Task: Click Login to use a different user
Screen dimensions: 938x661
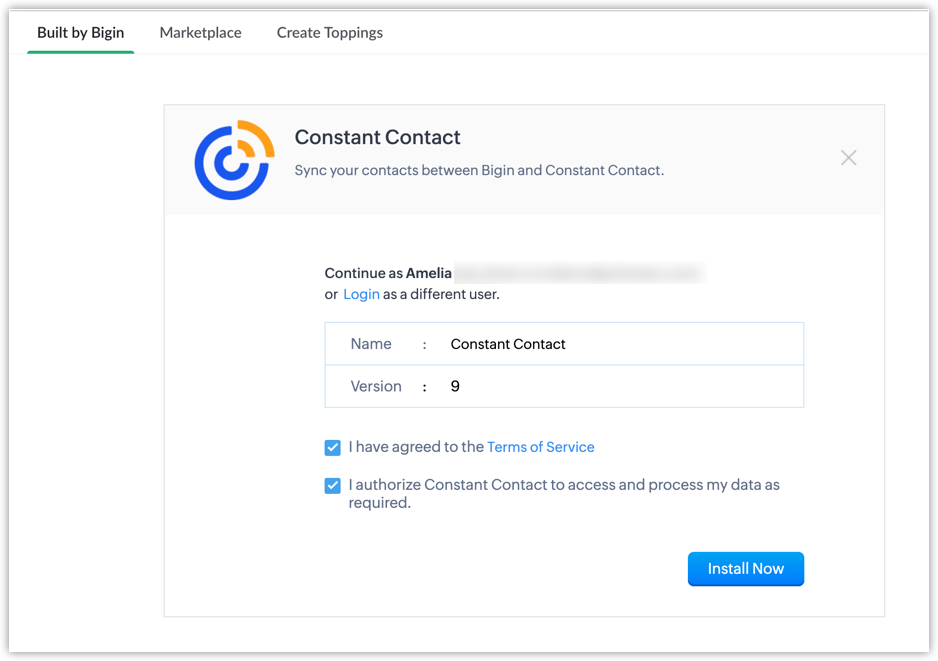Action: [x=361, y=294]
